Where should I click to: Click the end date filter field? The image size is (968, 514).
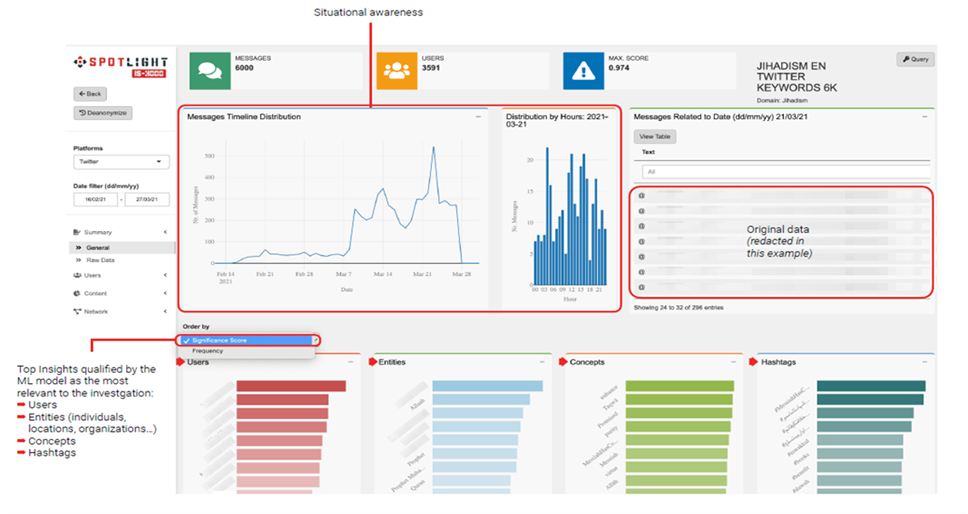pyautogui.click(x=147, y=199)
